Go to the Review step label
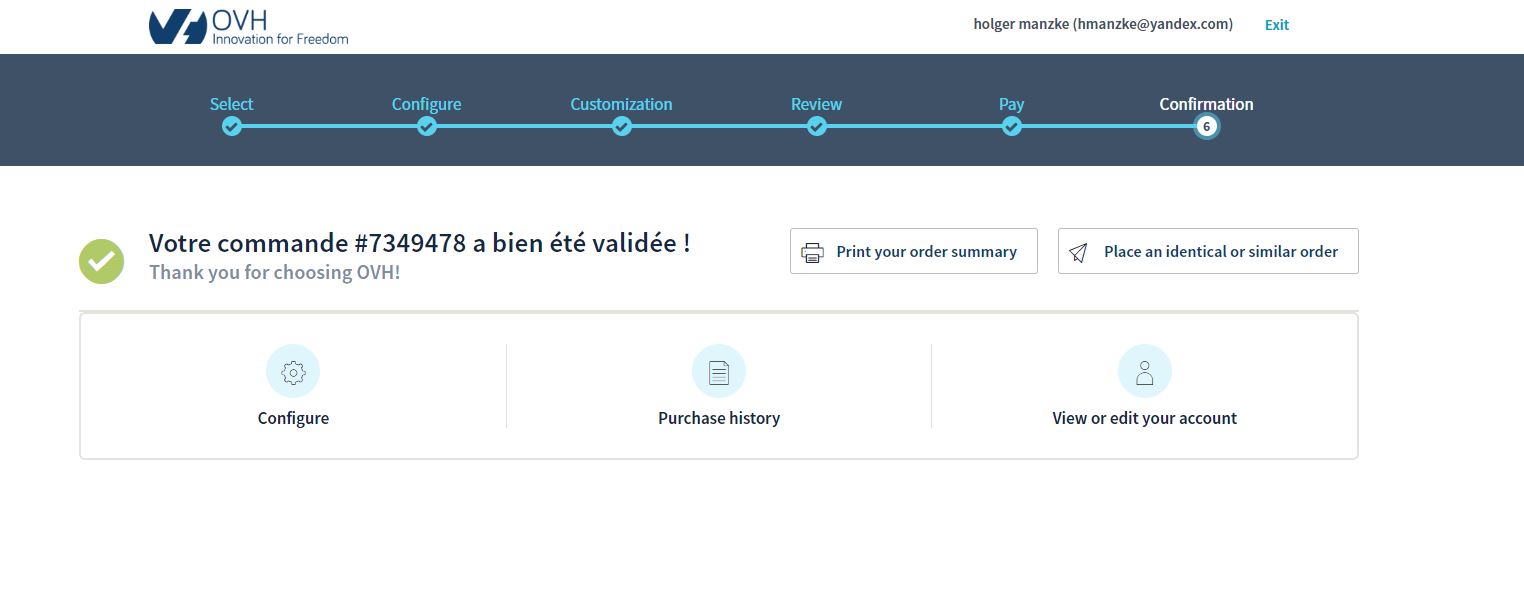The image size is (1524, 613). 816,104
